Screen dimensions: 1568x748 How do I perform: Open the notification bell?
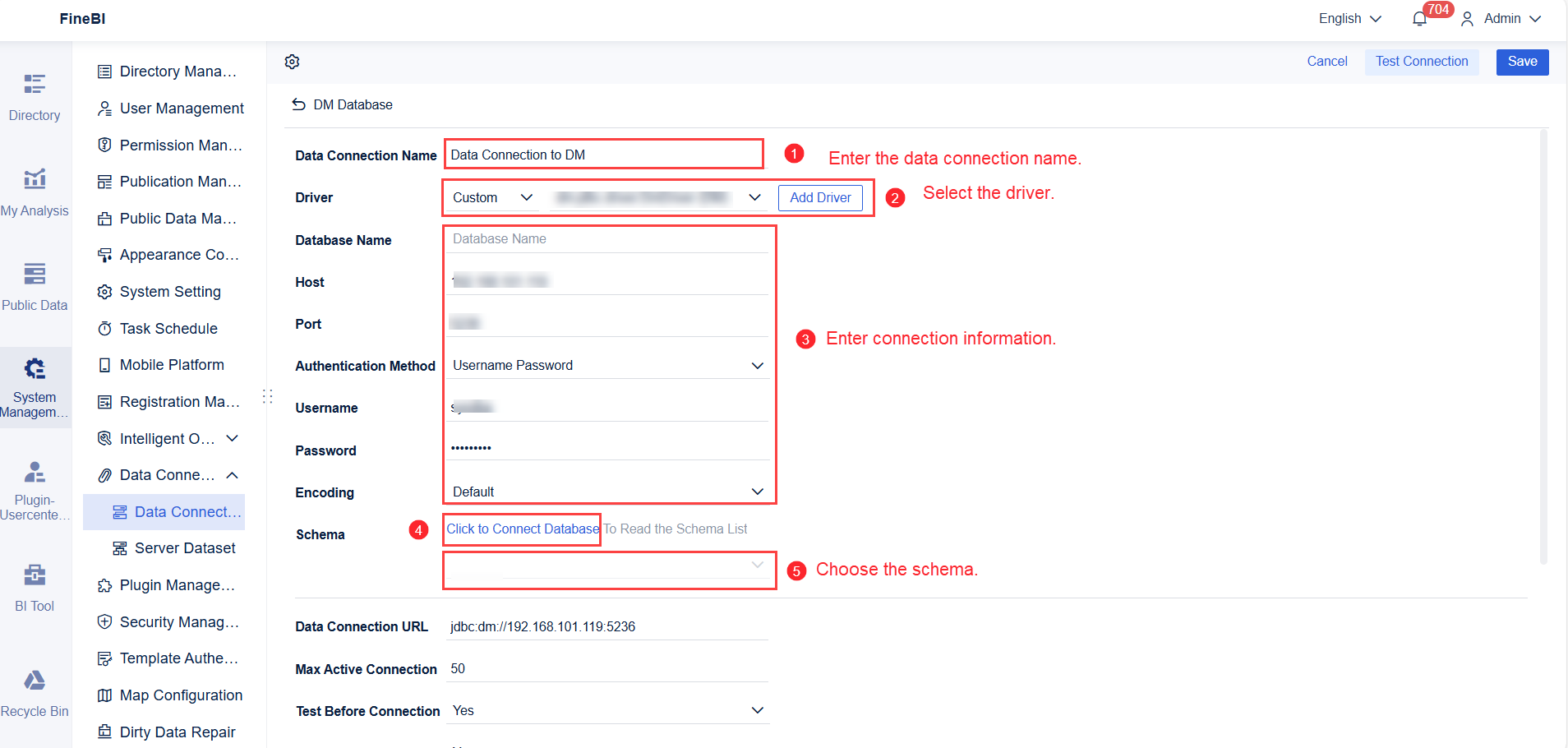1419,19
